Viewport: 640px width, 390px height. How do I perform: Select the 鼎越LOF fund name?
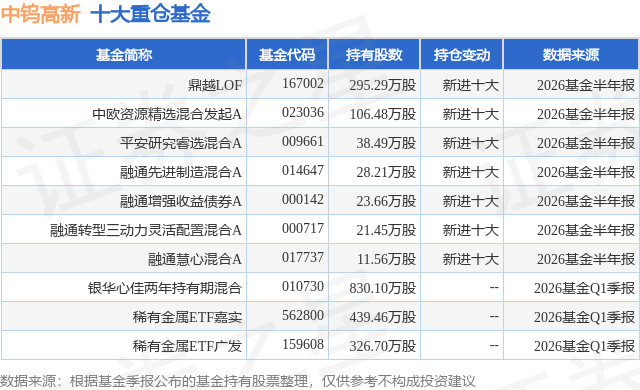click(215, 85)
